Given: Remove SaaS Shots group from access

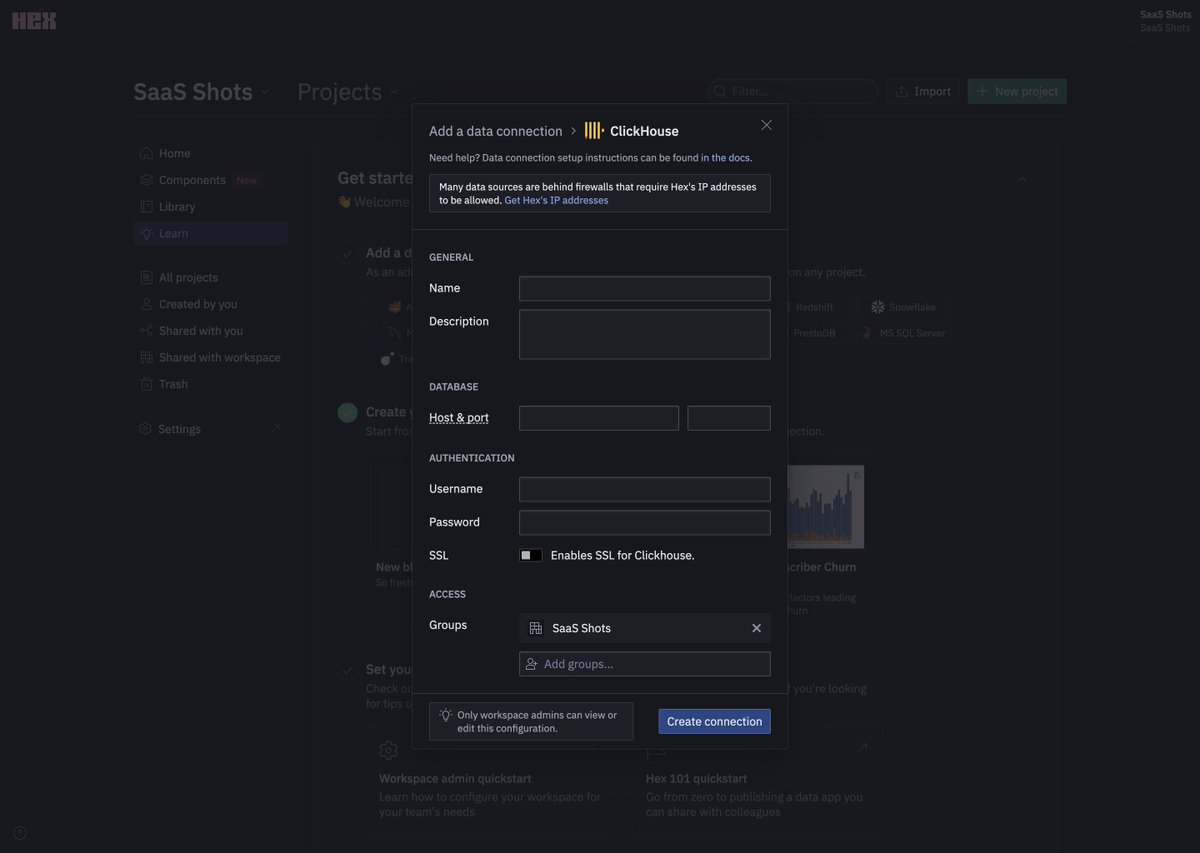Looking at the screenshot, I should (x=756, y=628).
